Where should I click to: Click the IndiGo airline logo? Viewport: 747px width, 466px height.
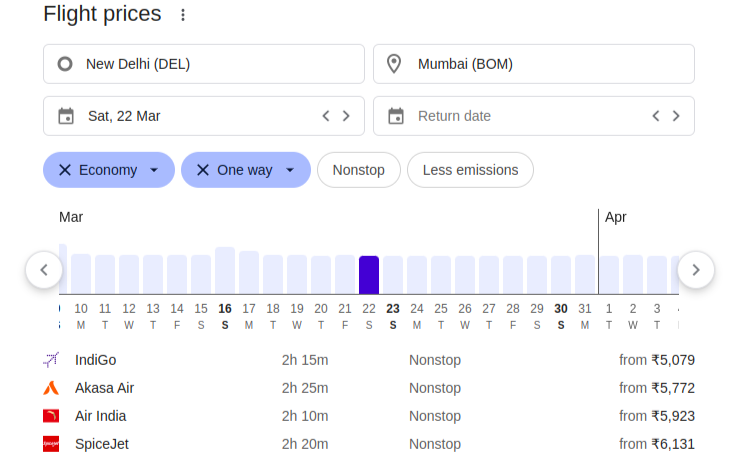(51, 360)
